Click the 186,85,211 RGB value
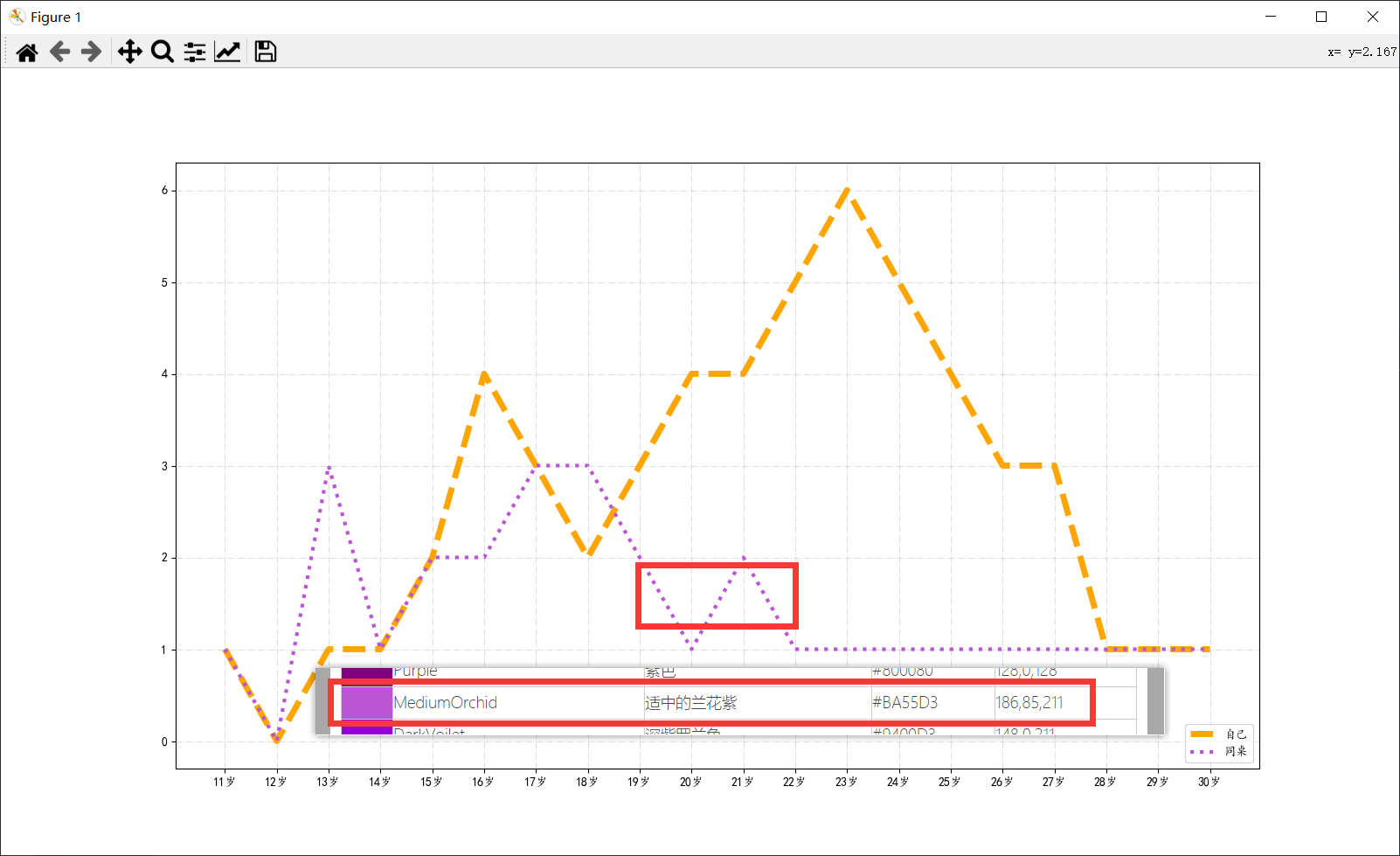This screenshot has width=1400, height=856. [1029, 703]
